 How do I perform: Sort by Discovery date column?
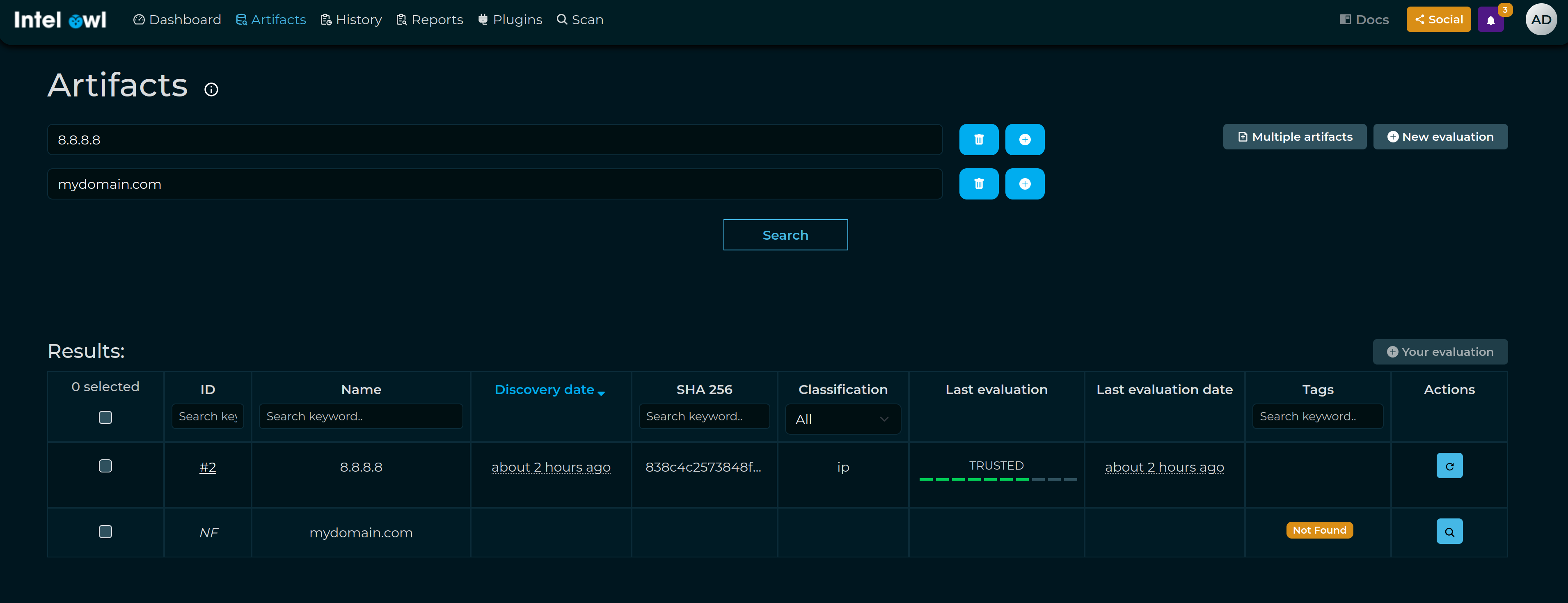(549, 390)
